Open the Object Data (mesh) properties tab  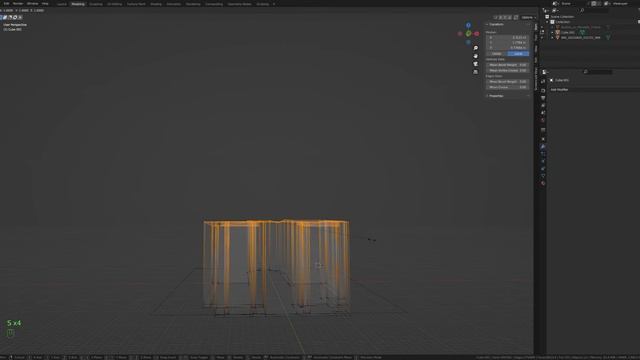[543, 176]
